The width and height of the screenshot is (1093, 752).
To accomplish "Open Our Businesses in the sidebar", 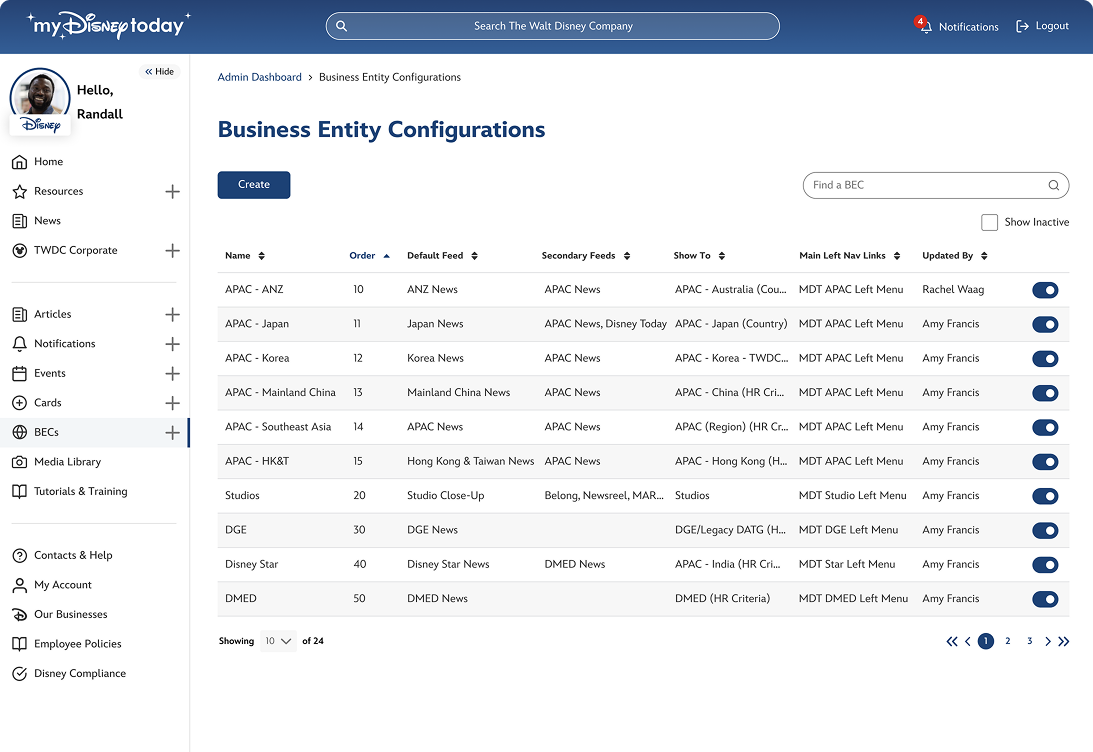I will [x=70, y=615].
